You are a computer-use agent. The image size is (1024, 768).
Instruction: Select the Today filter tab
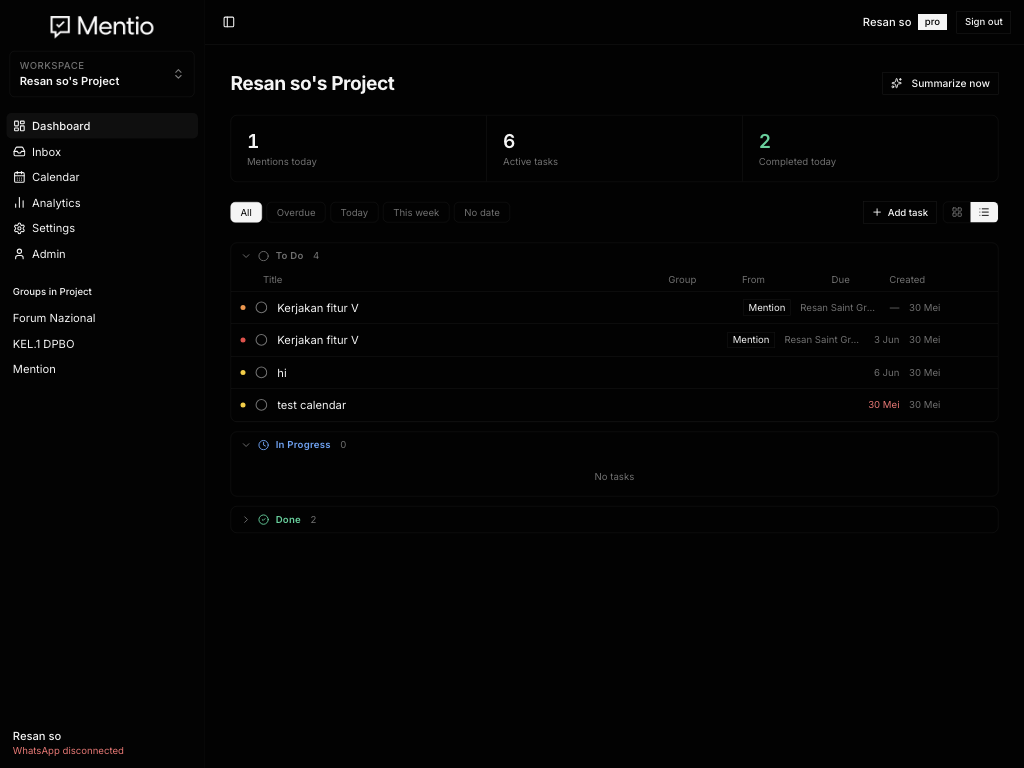(354, 212)
